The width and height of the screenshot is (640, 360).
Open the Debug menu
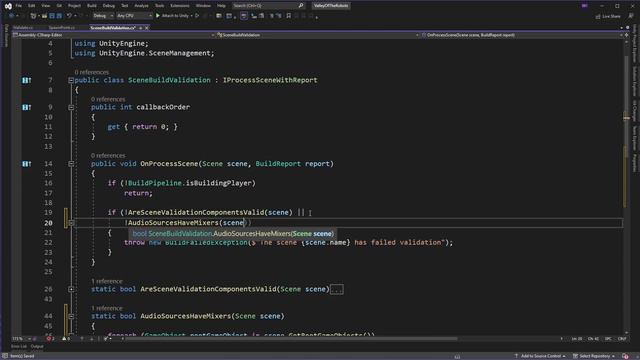[x=109, y=6]
